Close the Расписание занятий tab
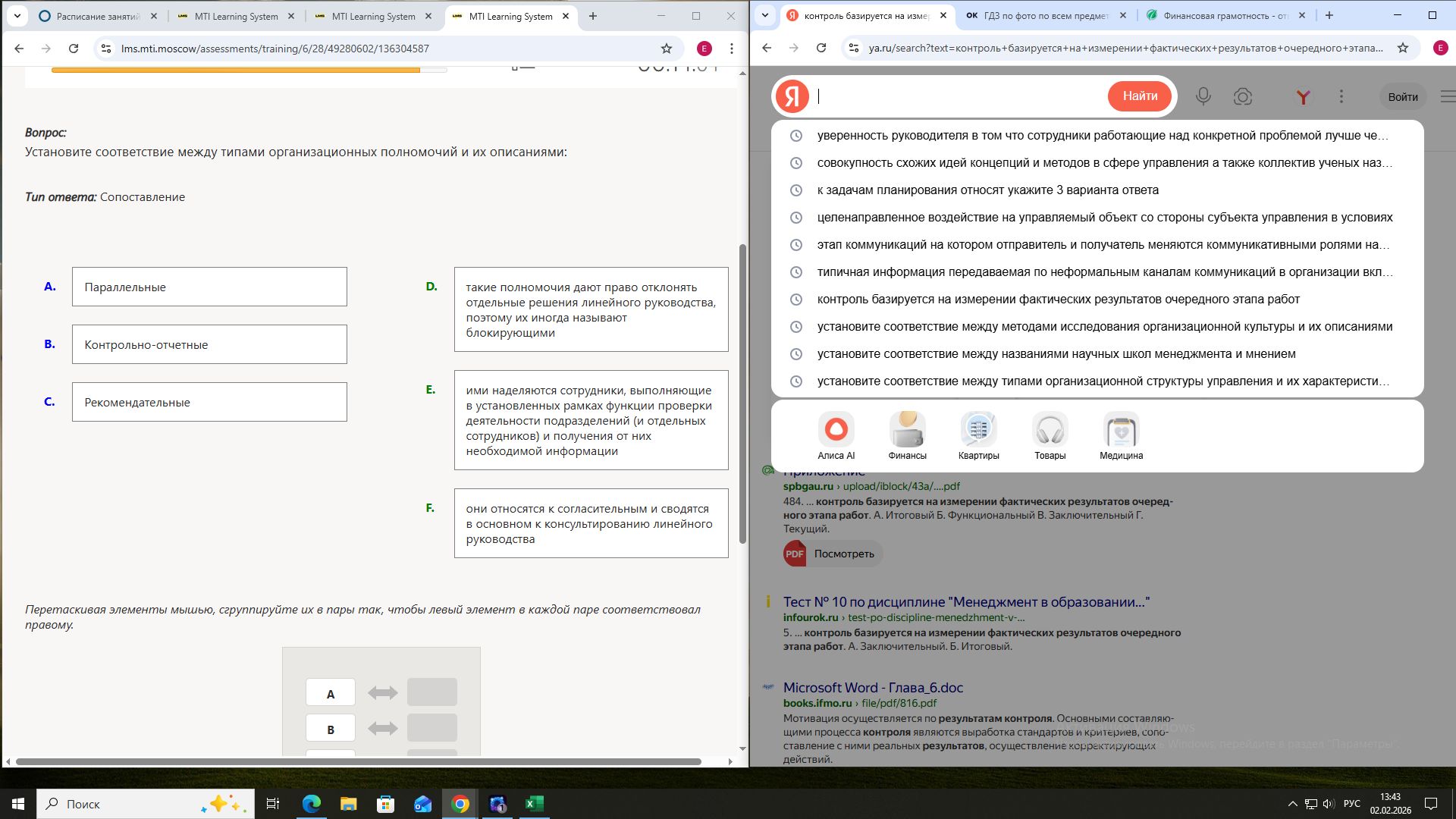 pos(153,16)
